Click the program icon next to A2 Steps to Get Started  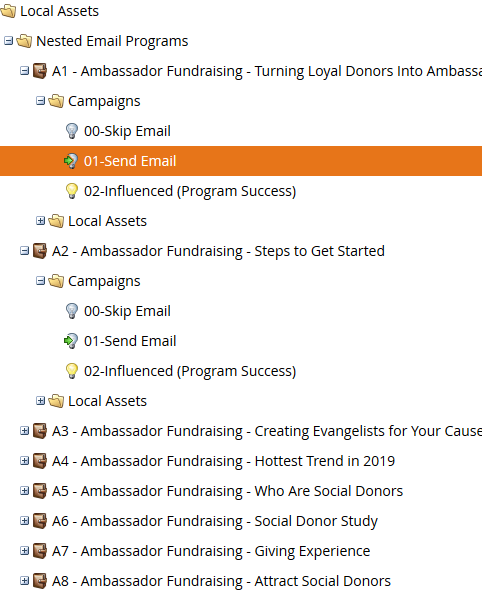click(40, 251)
